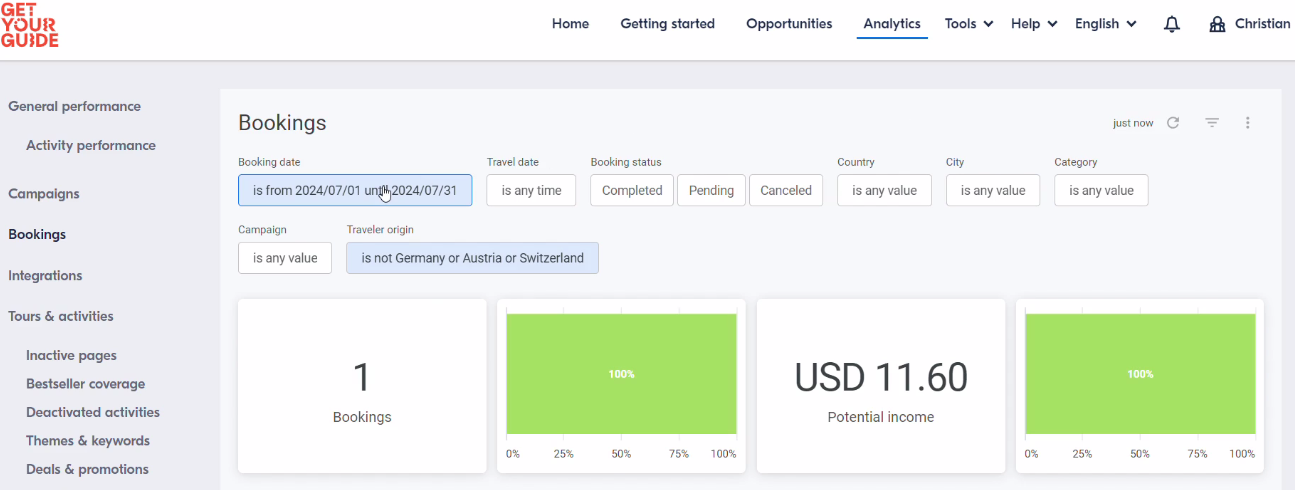
Task: Open the dashboard filters icon
Action: [x=1212, y=123]
